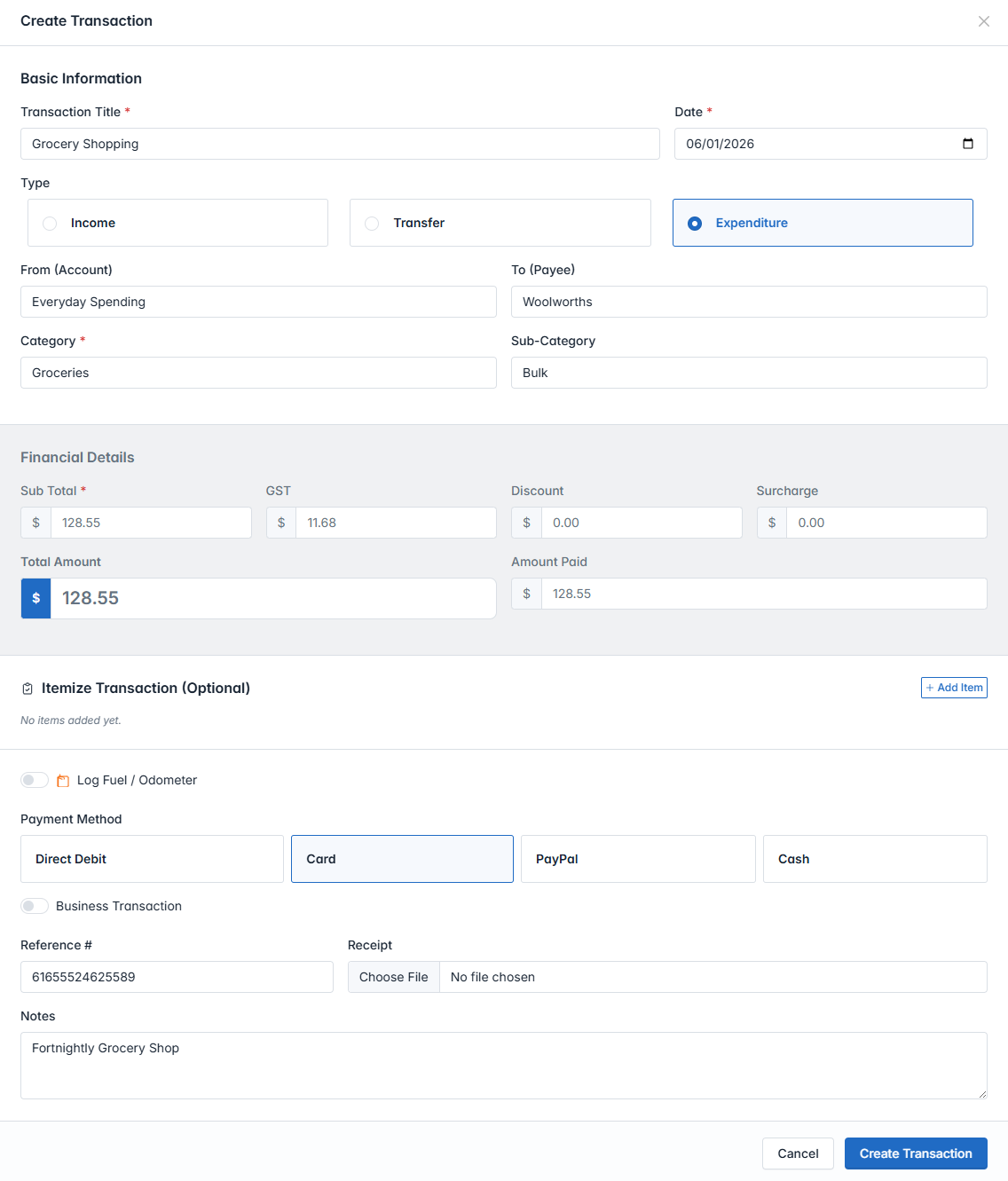Click the blue dollar icon for Total Amount
1008x1181 pixels.
click(35, 598)
